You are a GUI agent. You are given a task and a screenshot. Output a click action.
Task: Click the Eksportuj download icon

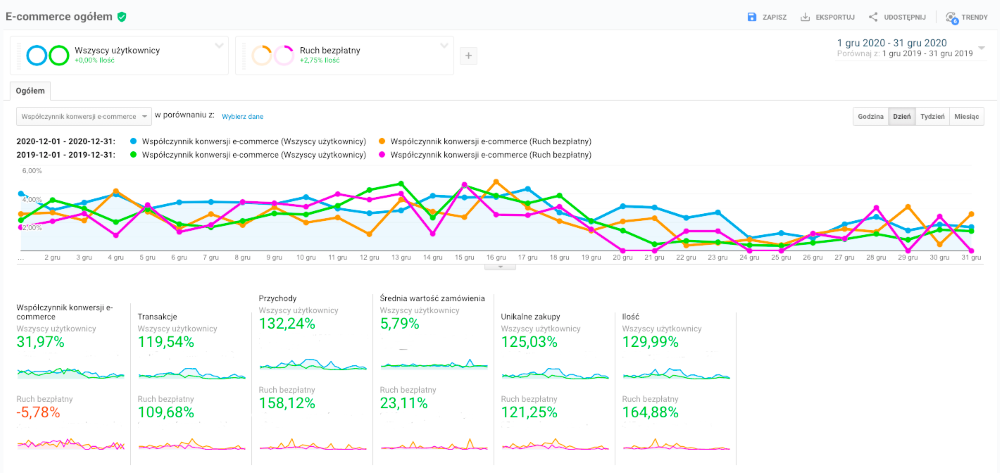pyautogui.click(x=805, y=17)
